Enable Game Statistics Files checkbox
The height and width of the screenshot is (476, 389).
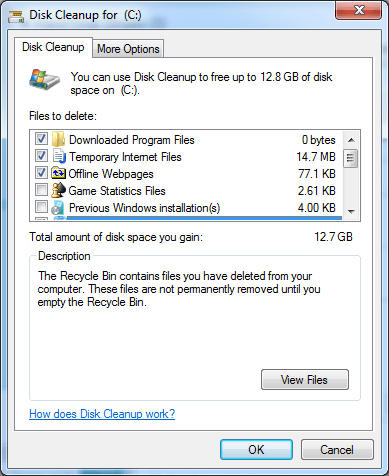click(x=41, y=190)
